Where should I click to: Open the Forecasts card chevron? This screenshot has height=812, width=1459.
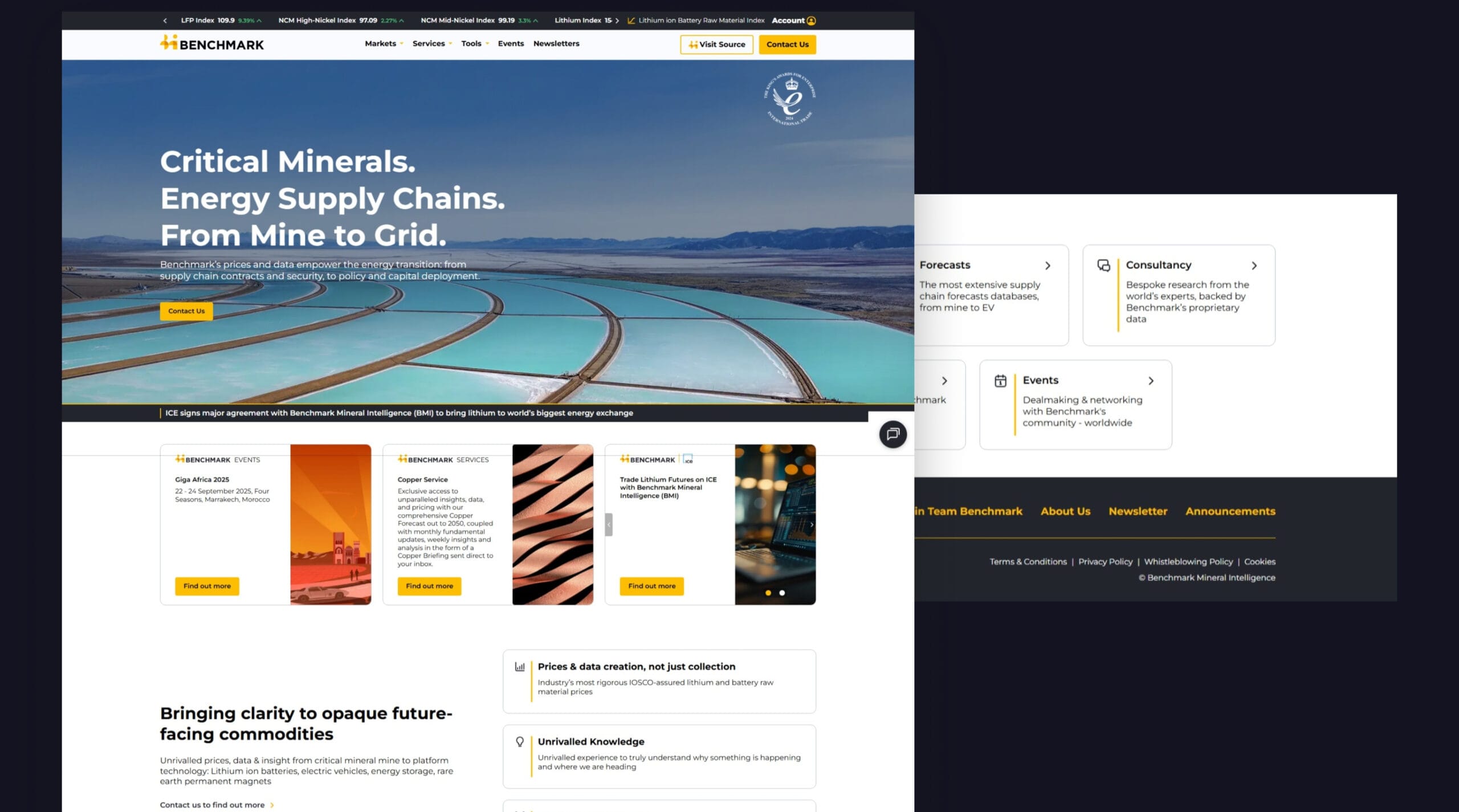point(1048,266)
